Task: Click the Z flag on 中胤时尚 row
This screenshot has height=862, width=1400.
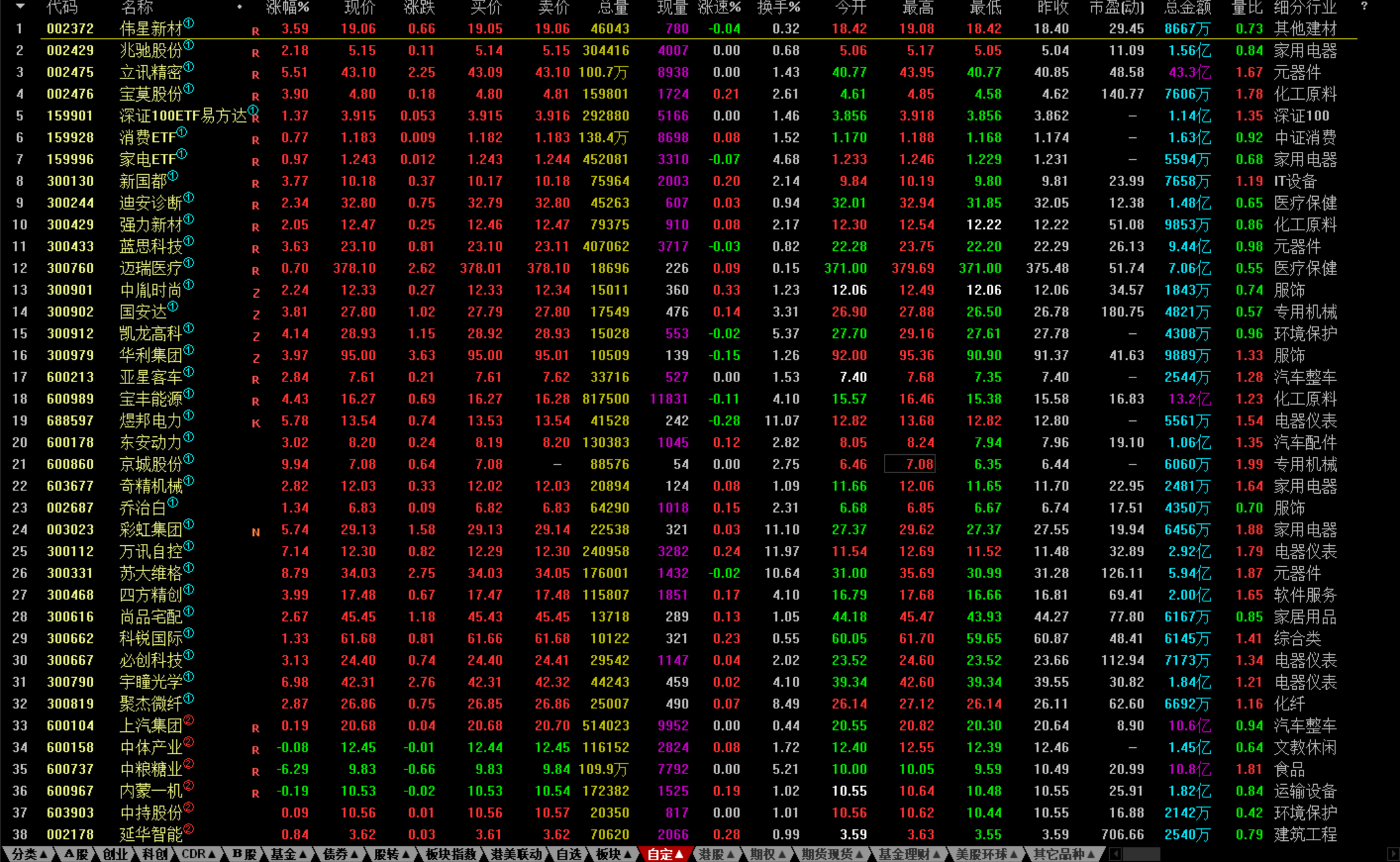Action: coord(256,293)
